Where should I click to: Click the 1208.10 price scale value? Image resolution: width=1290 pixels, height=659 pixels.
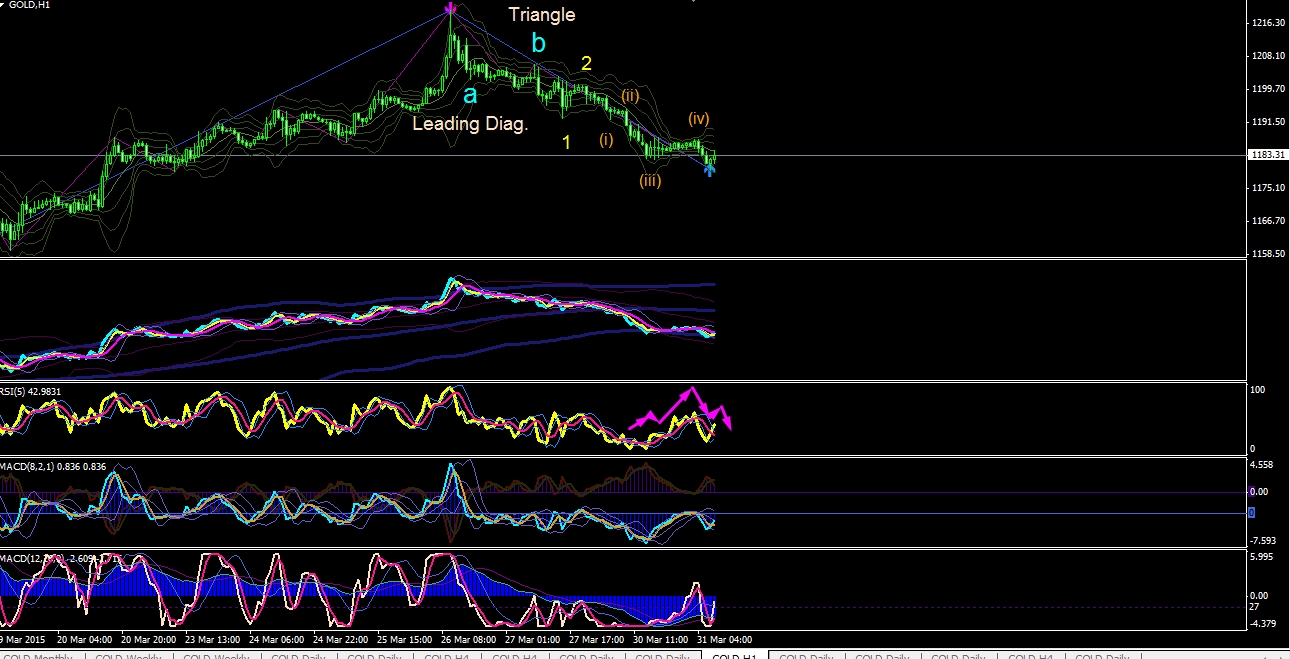coord(1267,56)
